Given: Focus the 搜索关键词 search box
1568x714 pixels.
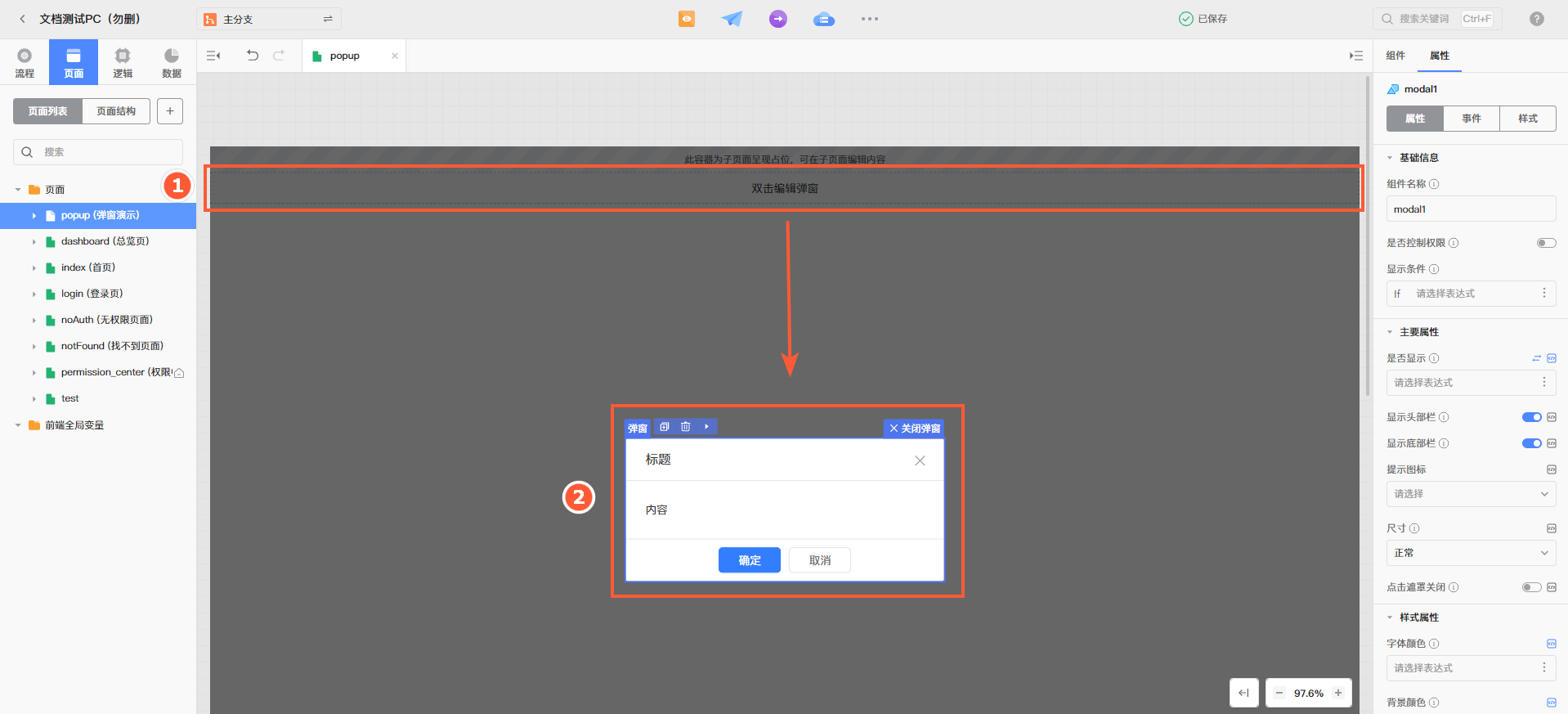Looking at the screenshot, I should 1437,19.
